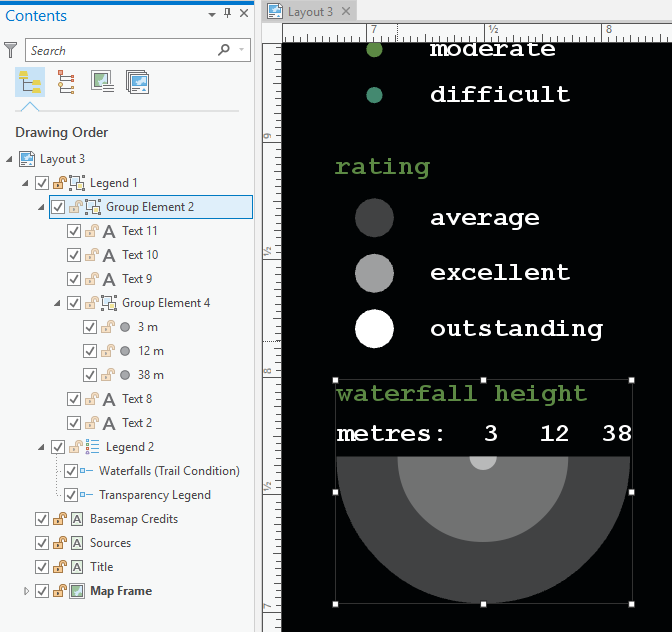Expand the Map Frame node

26,591
